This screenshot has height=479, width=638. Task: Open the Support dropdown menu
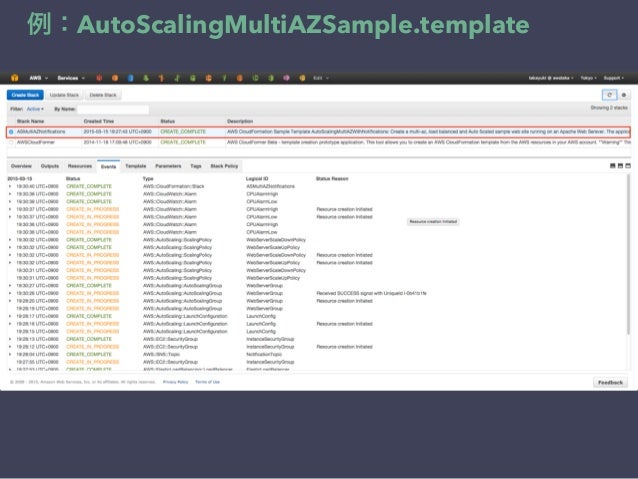pyautogui.click(x=614, y=78)
